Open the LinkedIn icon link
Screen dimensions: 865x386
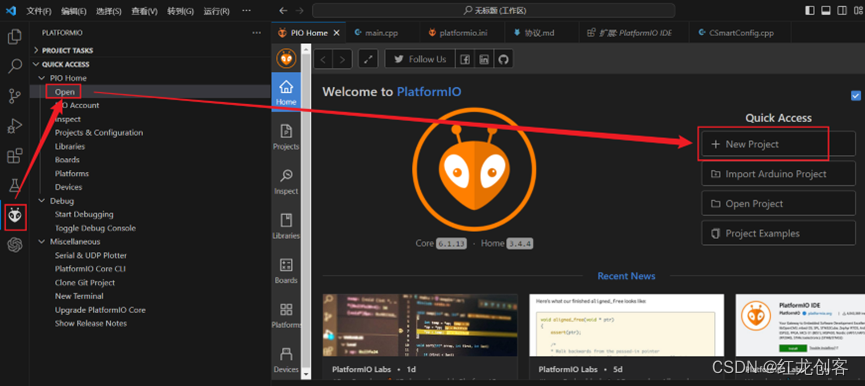[484, 59]
